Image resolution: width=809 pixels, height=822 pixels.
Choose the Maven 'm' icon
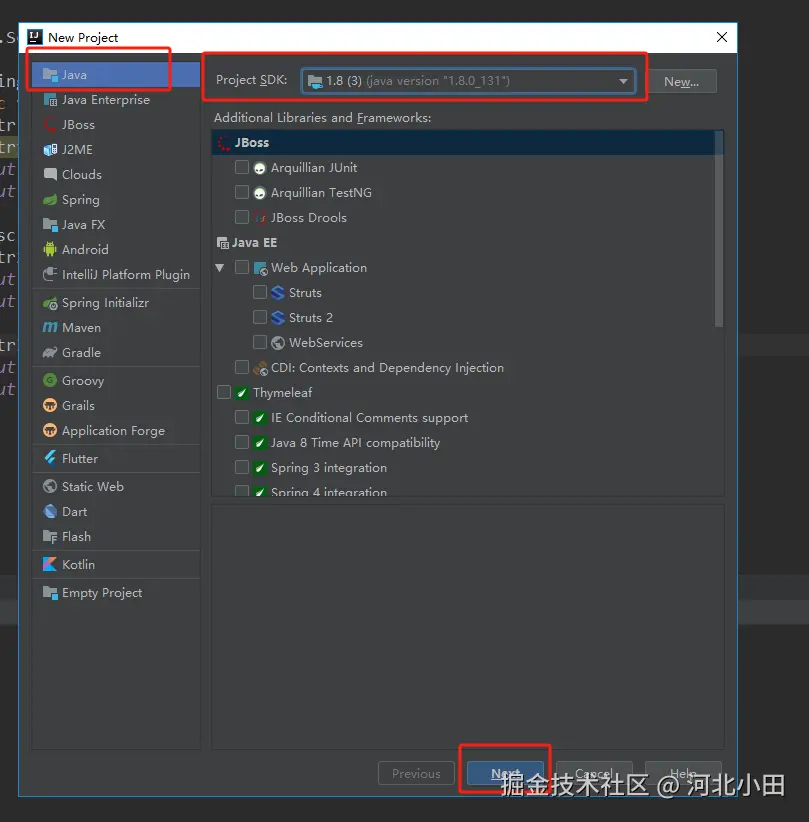pyautogui.click(x=50, y=328)
